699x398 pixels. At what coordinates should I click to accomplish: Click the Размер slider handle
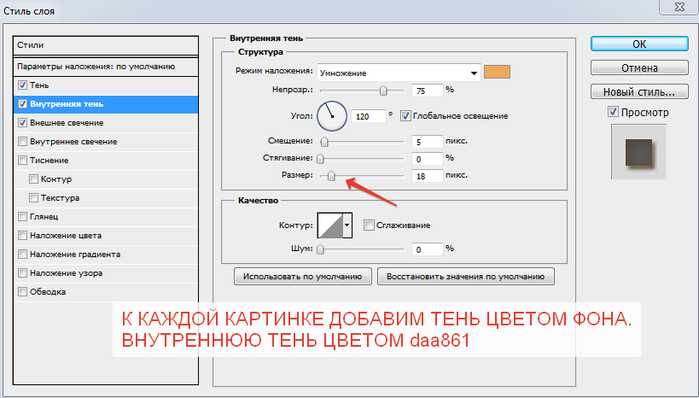331,176
